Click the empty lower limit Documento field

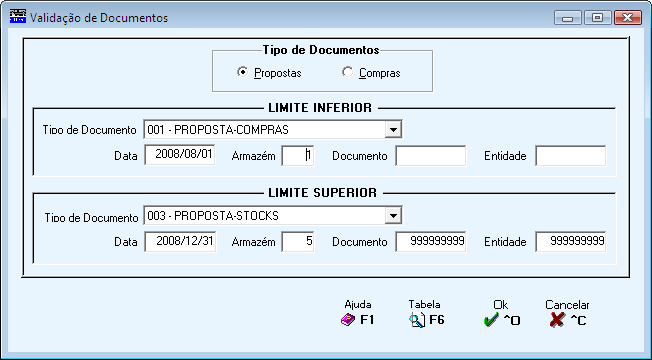coord(431,155)
